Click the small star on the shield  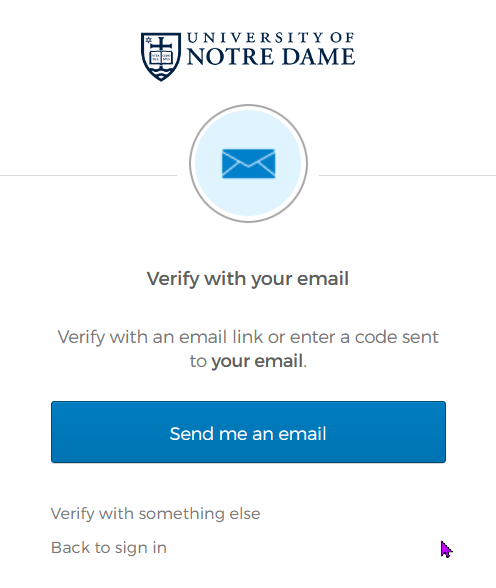coord(148,39)
